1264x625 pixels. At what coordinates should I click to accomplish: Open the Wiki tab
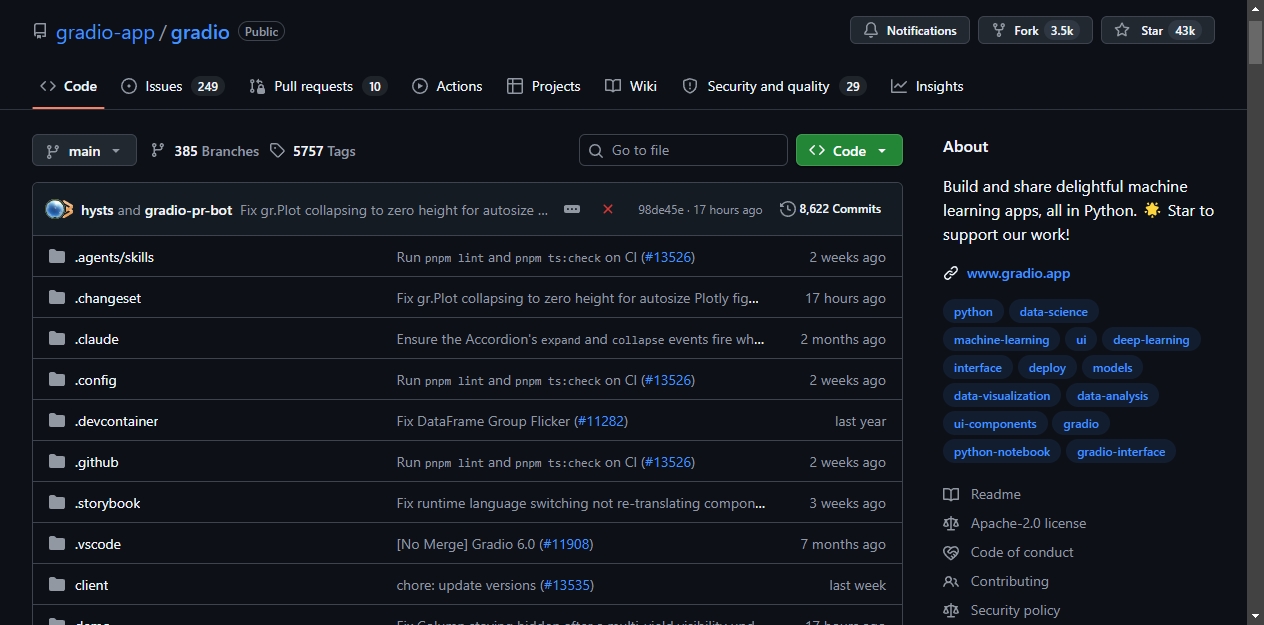[631, 86]
